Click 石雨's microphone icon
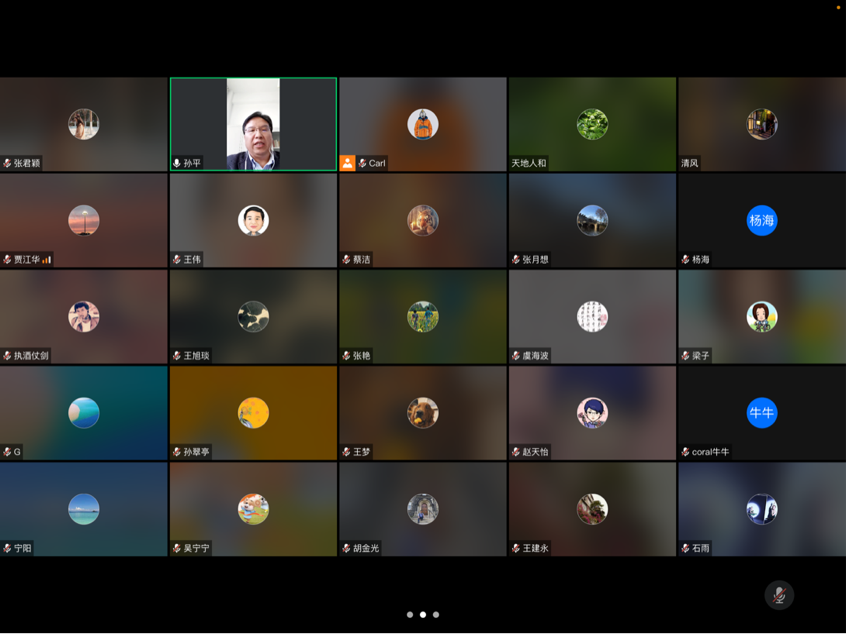The width and height of the screenshot is (846, 634). [685, 548]
